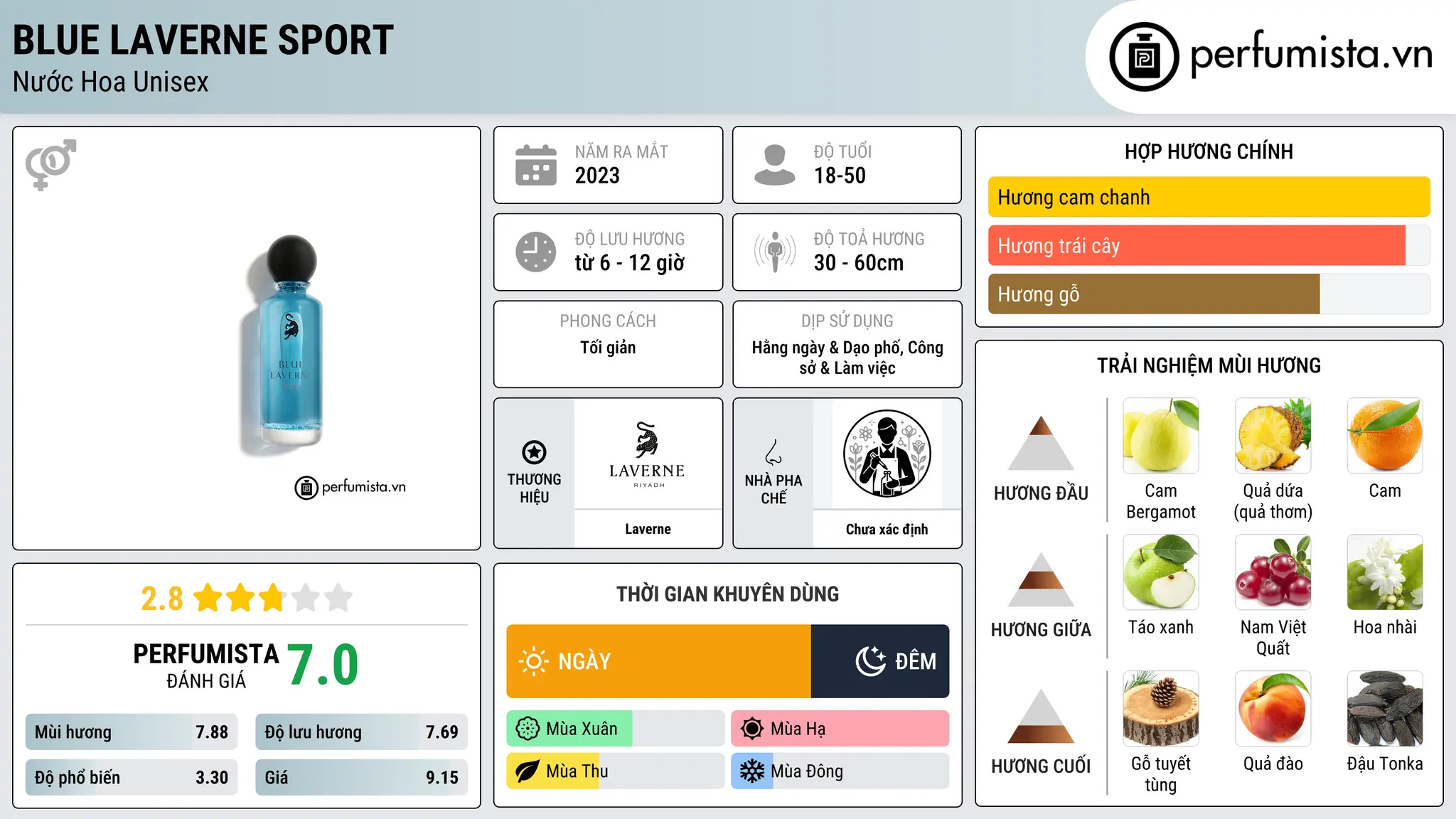Click the green 7.0 Perfumista score

click(323, 664)
